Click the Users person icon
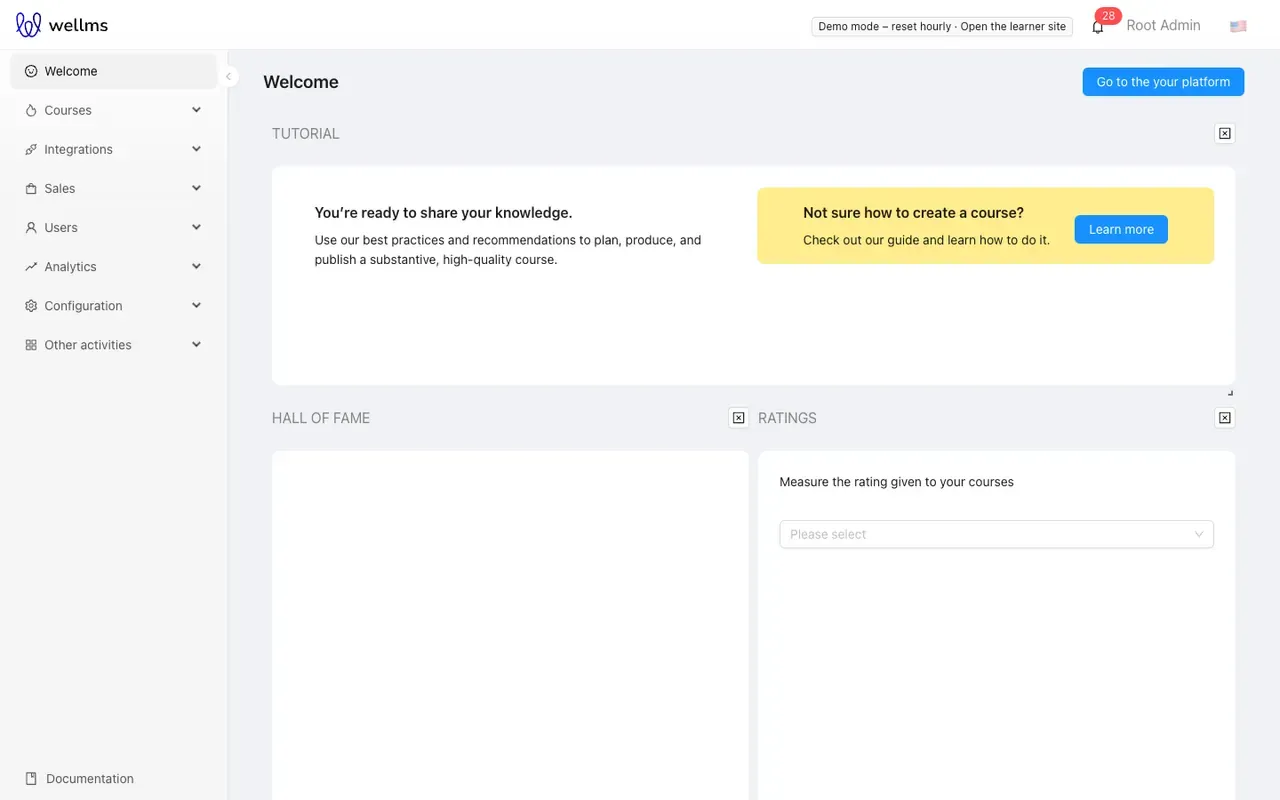1280x800 pixels. tap(31, 228)
